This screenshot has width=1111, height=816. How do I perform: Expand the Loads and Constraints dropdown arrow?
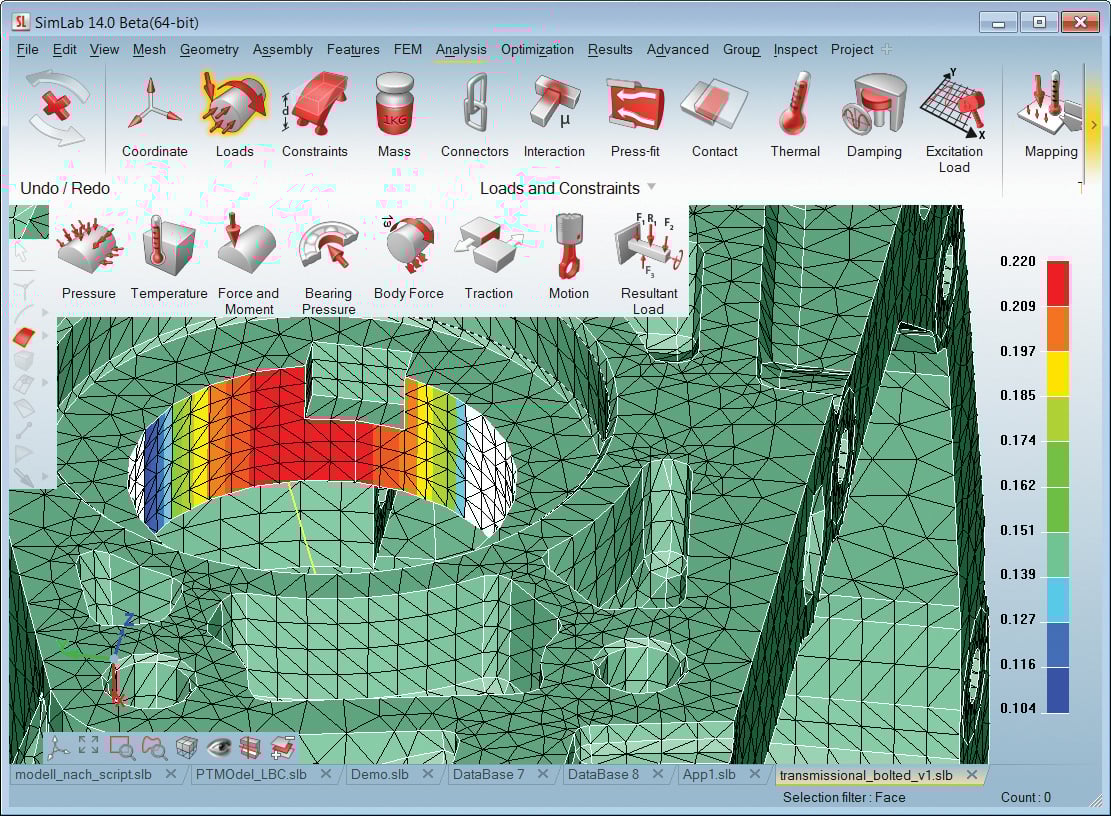tap(651, 187)
